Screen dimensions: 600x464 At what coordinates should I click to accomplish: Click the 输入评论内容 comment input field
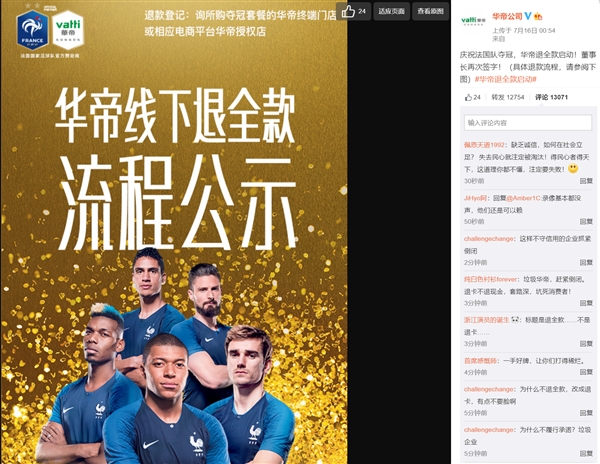[528, 123]
